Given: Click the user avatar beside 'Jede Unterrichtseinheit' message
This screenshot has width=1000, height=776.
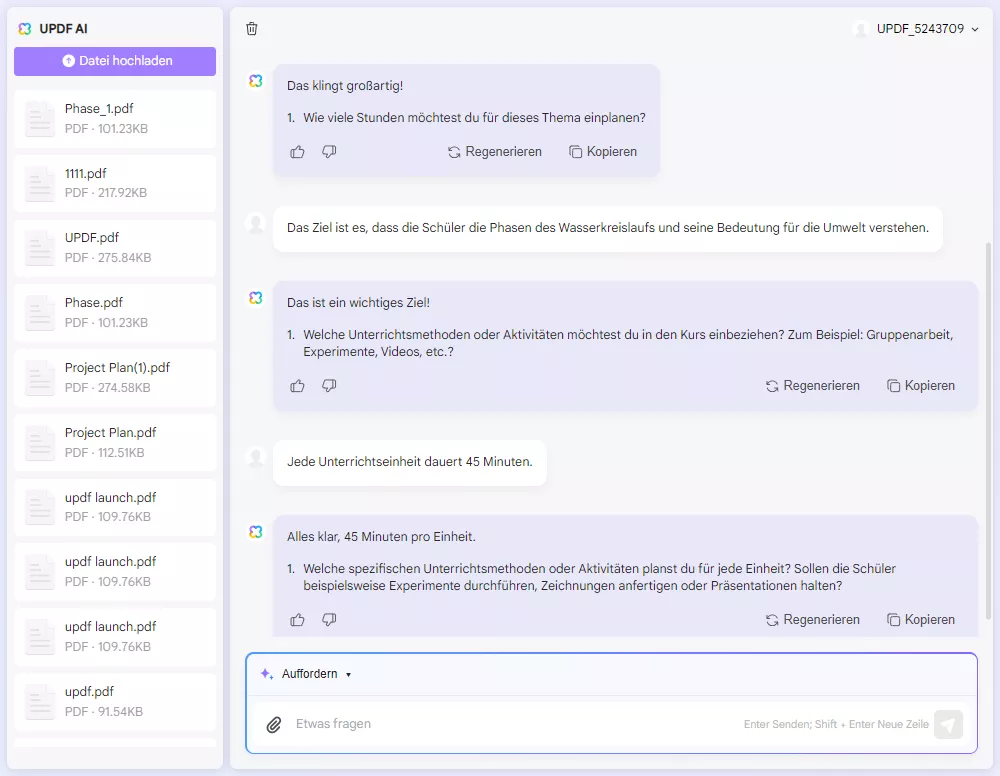Looking at the screenshot, I should point(256,457).
